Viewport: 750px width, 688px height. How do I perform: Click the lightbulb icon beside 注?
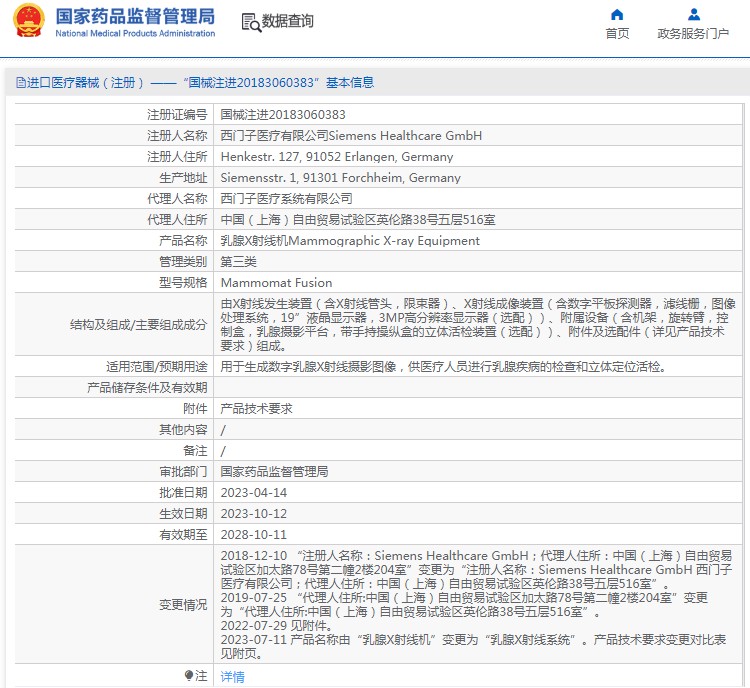189,675
